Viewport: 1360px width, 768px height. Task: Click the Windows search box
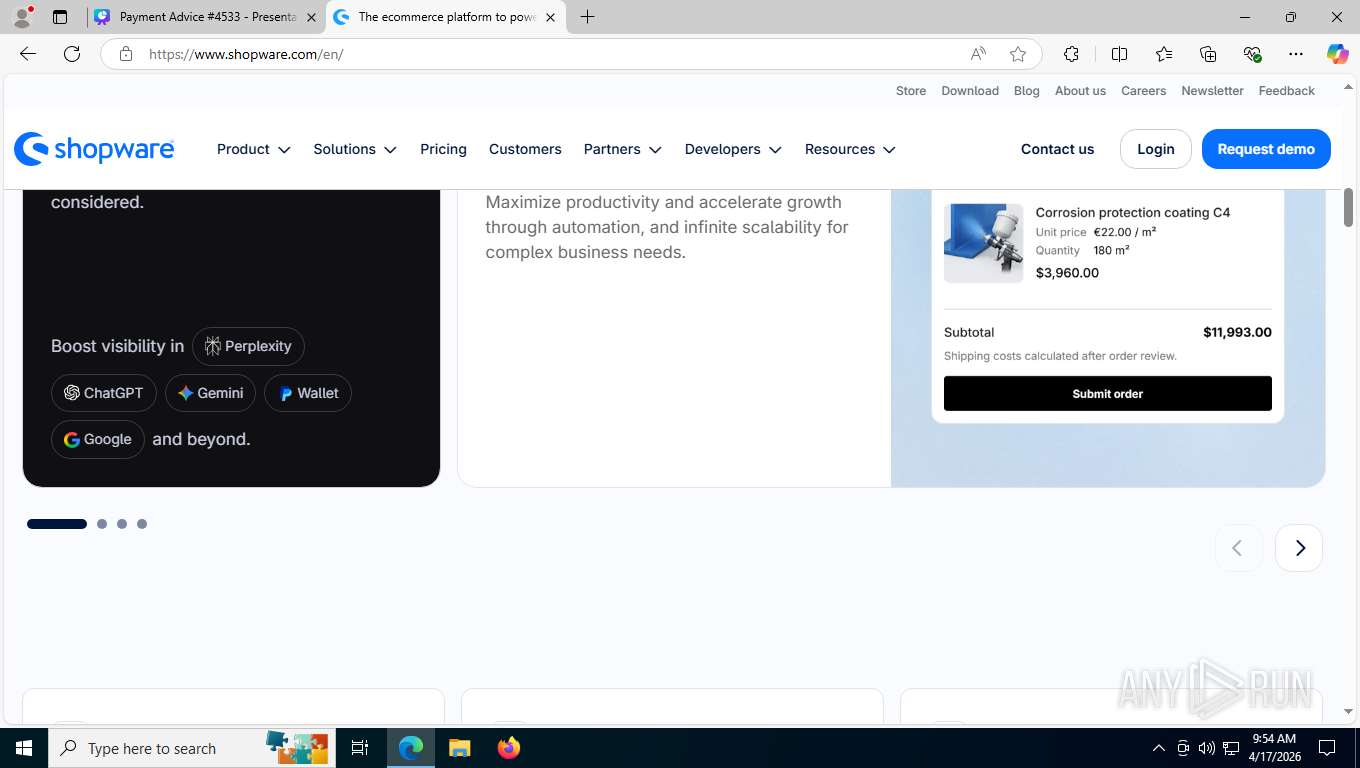click(x=190, y=748)
